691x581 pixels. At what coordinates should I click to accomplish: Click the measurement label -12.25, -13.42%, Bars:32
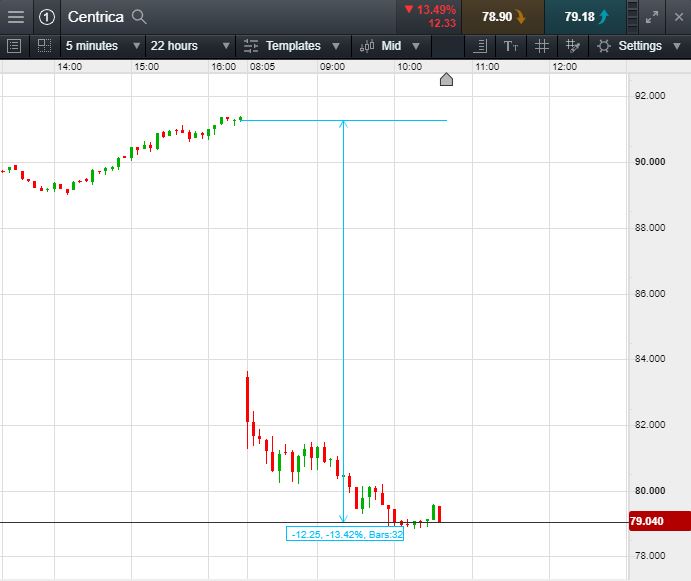[x=345, y=534]
